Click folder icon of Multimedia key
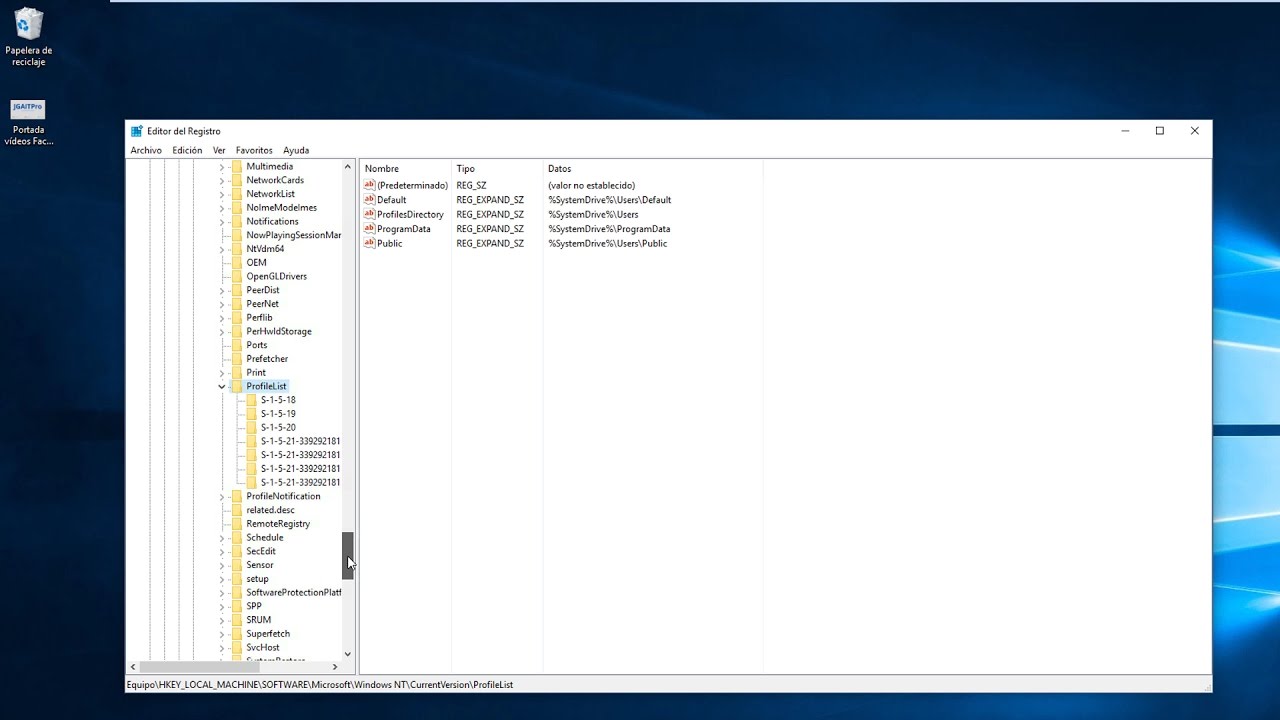The image size is (1280, 720). 237,167
